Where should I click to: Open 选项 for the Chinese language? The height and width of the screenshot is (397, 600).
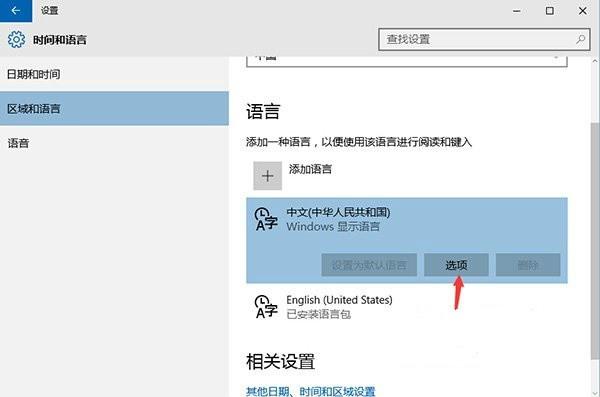pyautogui.click(x=456, y=265)
